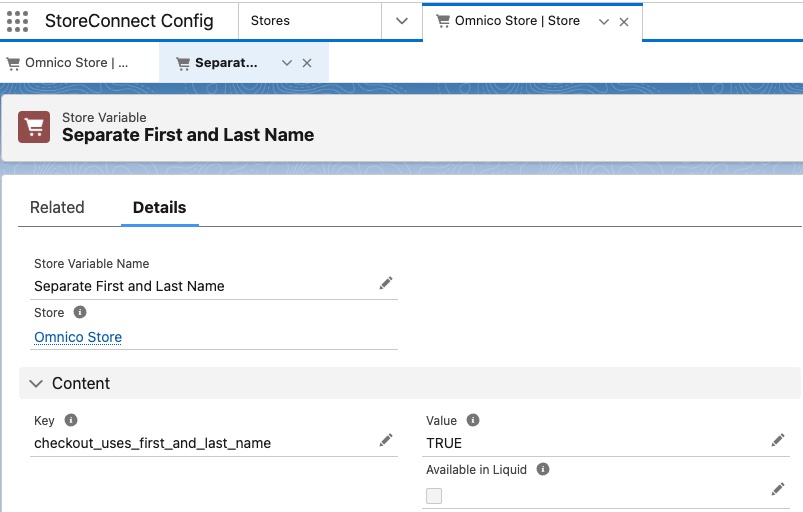Open the Separate subtab actions dropdown

click(x=287, y=63)
